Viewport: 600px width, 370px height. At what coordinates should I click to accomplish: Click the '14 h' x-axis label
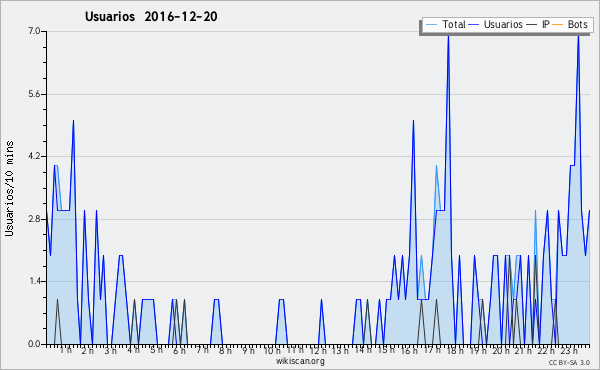click(363, 350)
